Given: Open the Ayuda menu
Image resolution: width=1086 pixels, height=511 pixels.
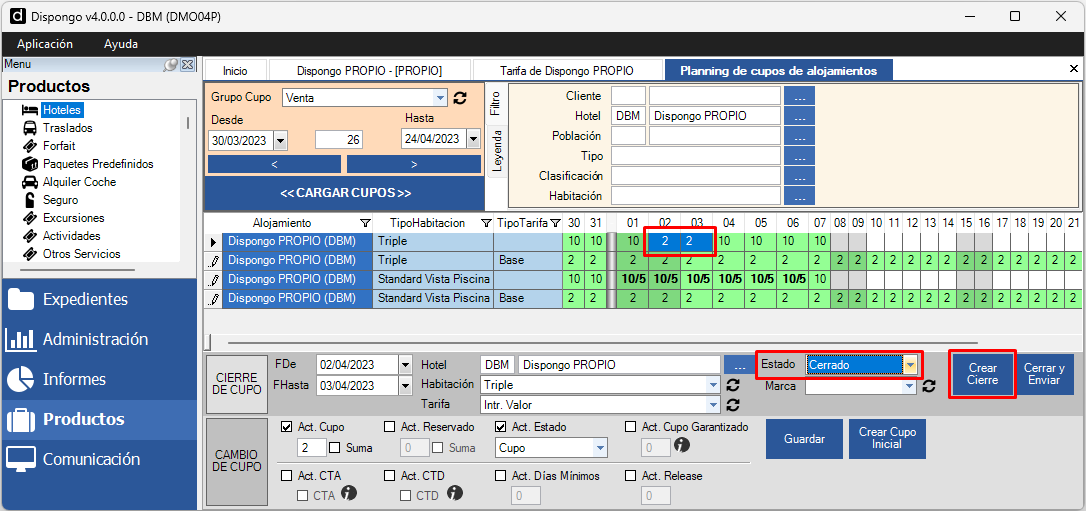Looking at the screenshot, I should pyautogui.click(x=121, y=44).
